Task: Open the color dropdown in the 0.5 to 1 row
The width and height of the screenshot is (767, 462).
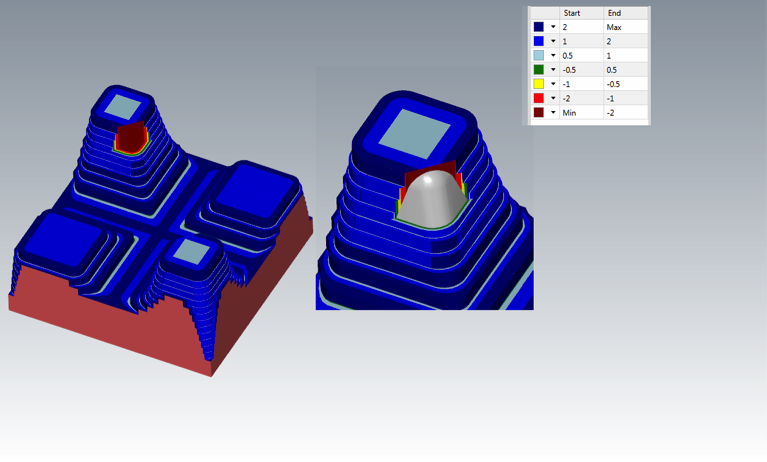Action: coord(553,55)
